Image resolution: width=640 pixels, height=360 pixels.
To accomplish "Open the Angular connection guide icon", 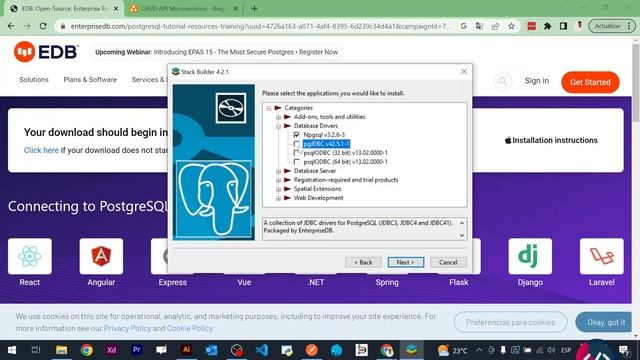I will pos(101,256).
